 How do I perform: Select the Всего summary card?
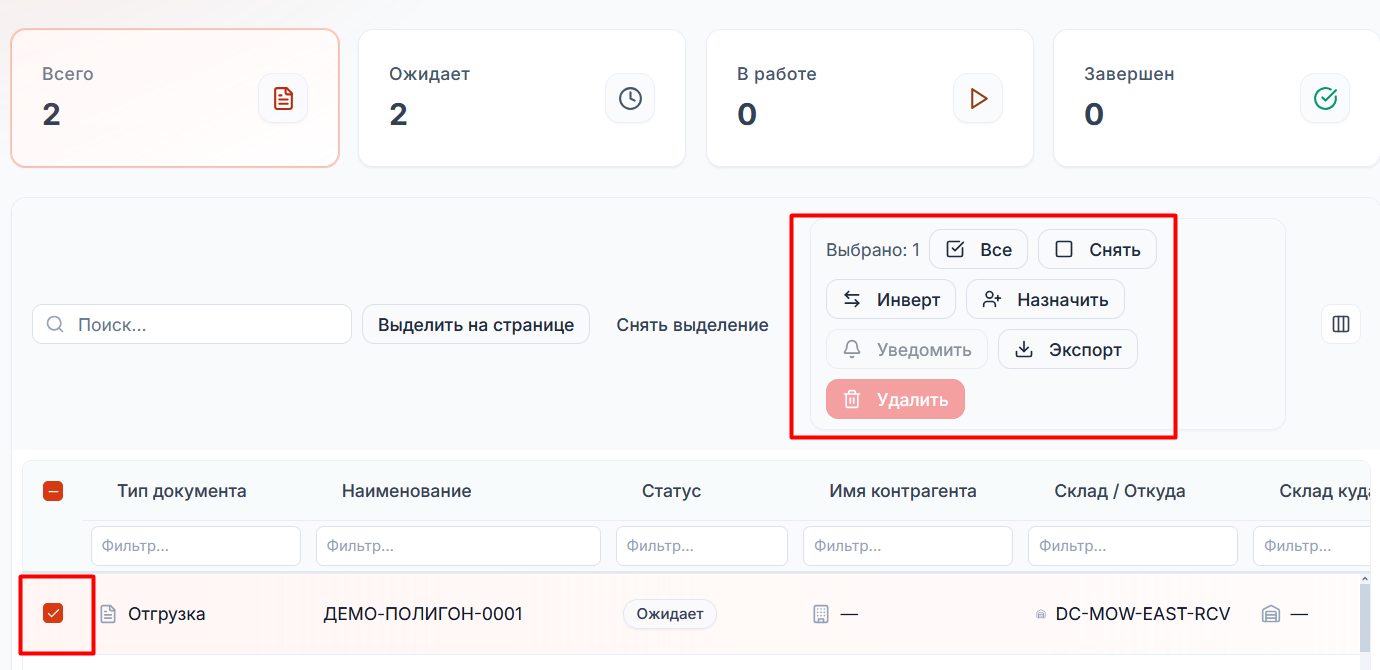coord(175,98)
